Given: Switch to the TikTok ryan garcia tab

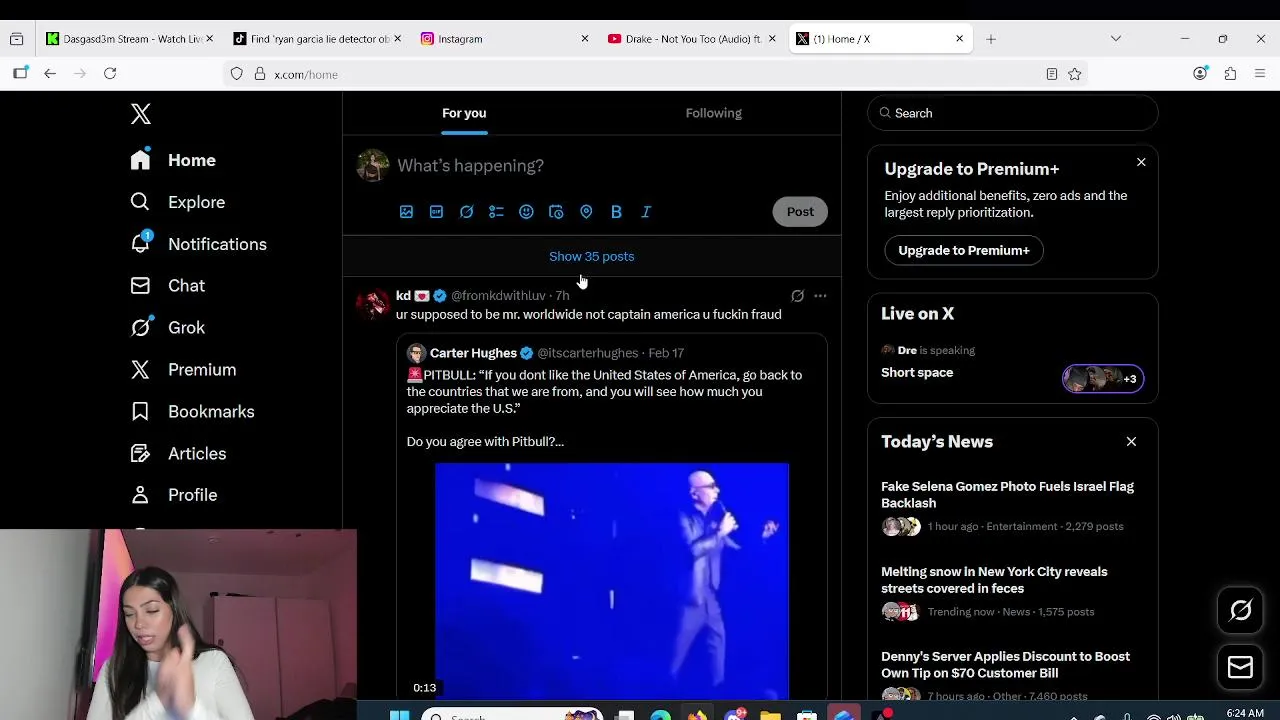Looking at the screenshot, I should [x=317, y=39].
